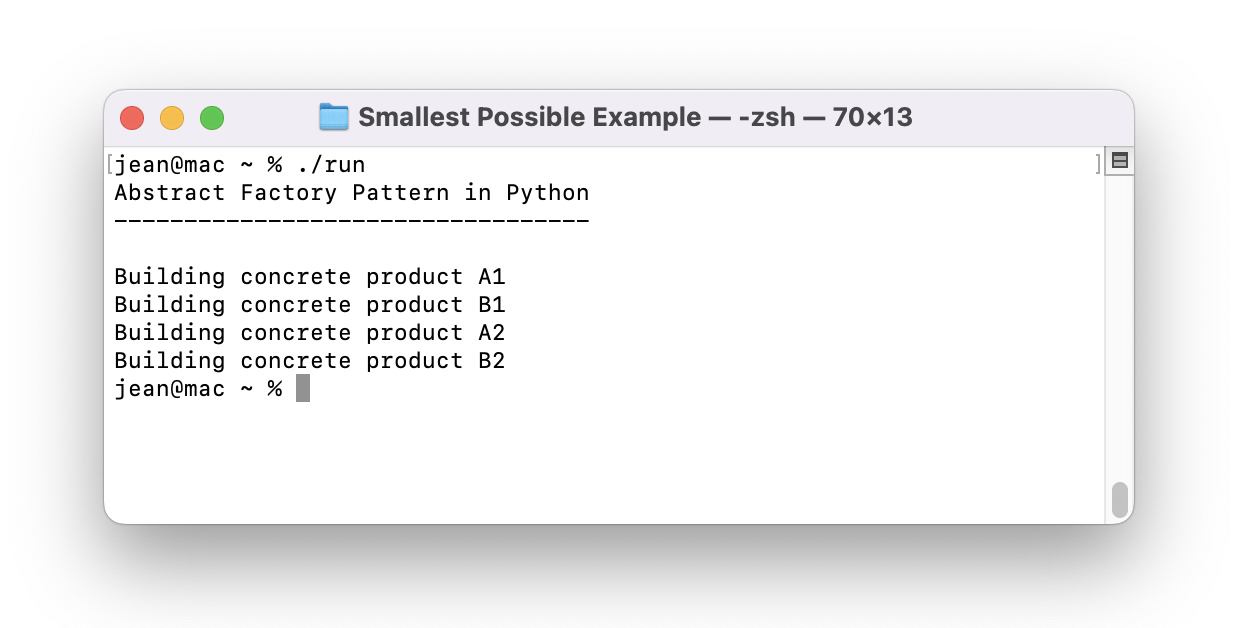Click the line "Building concrete product B1"
Viewport: 1236px width, 628px height.
(x=309, y=305)
